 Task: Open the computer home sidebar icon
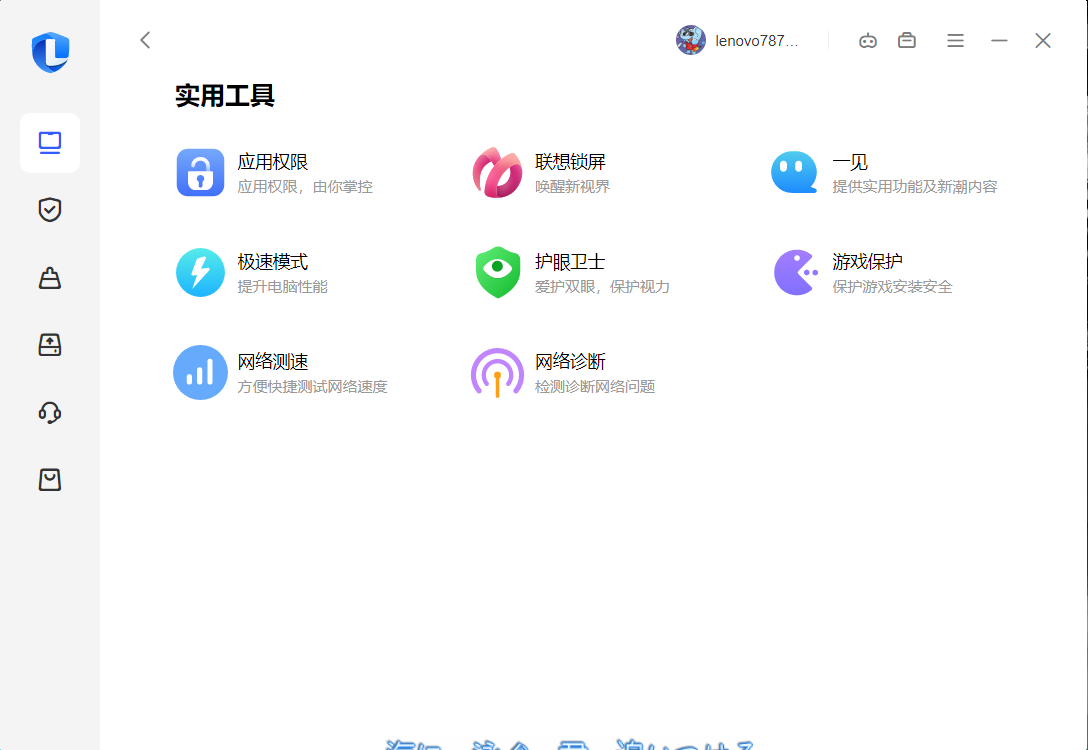pos(50,143)
